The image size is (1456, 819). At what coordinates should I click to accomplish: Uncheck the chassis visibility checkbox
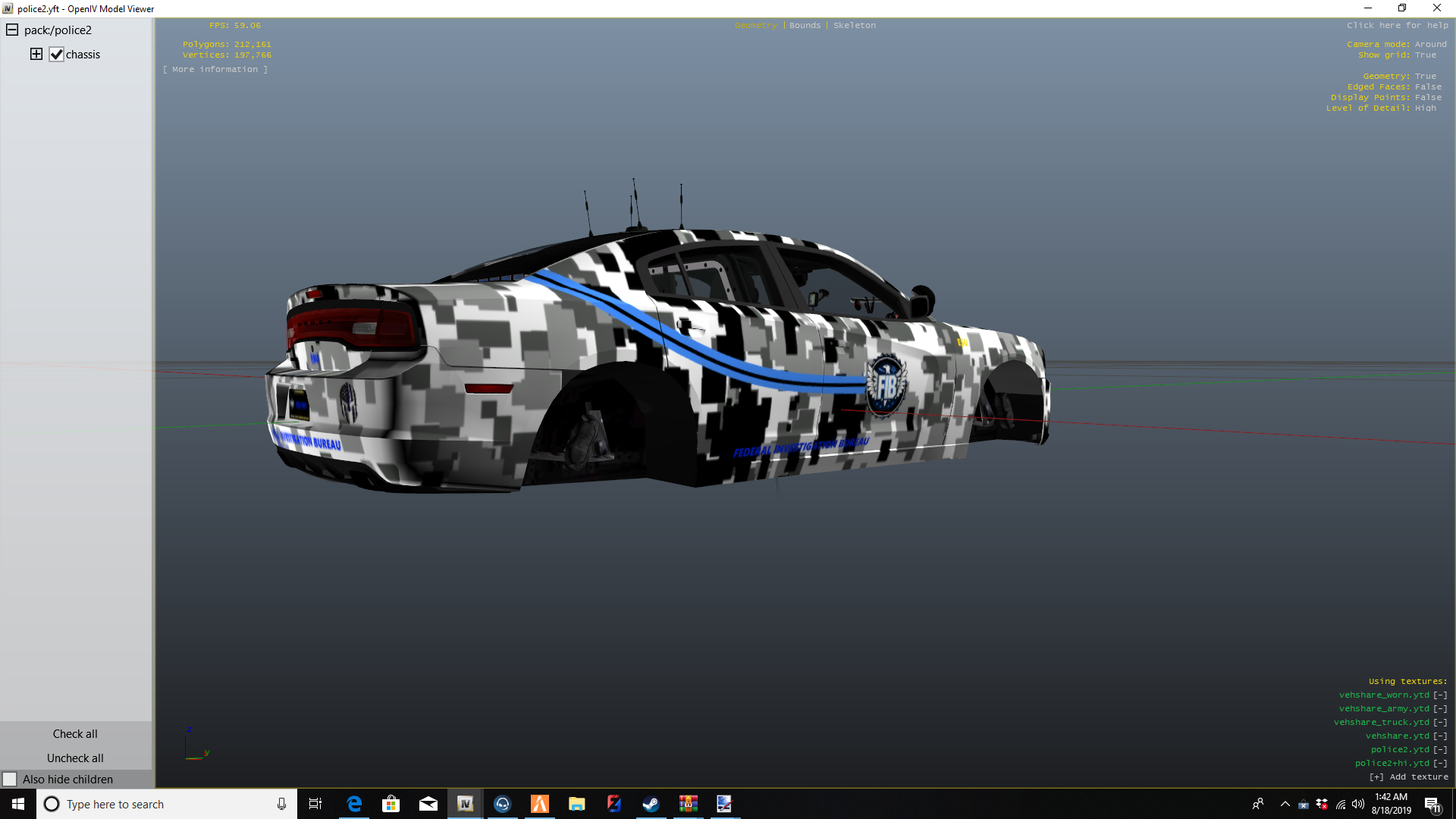click(56, 55)
